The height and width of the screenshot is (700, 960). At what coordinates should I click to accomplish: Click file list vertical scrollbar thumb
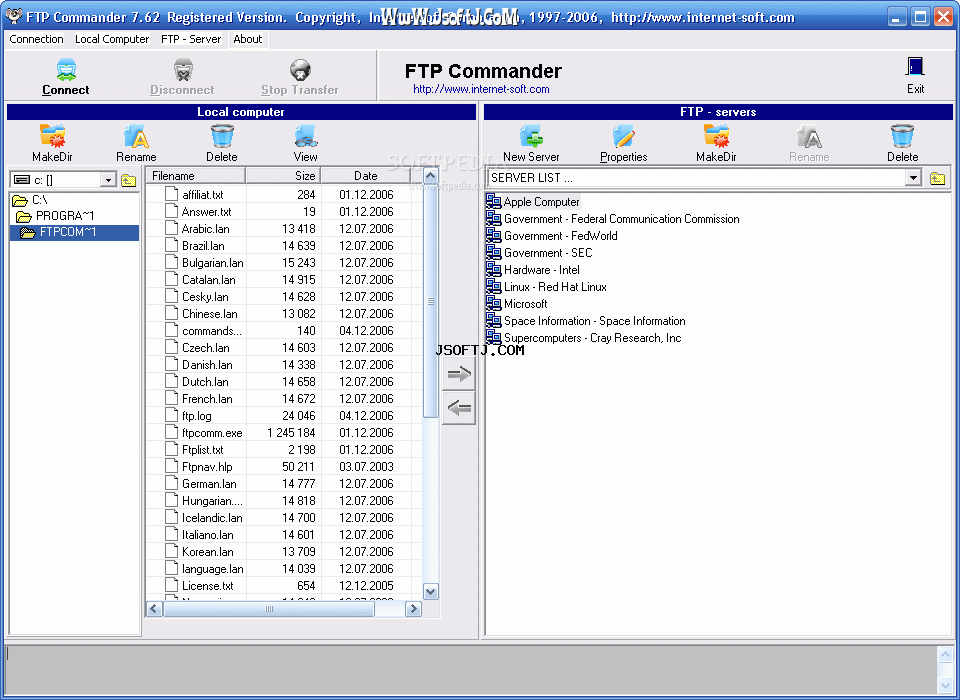430,301
